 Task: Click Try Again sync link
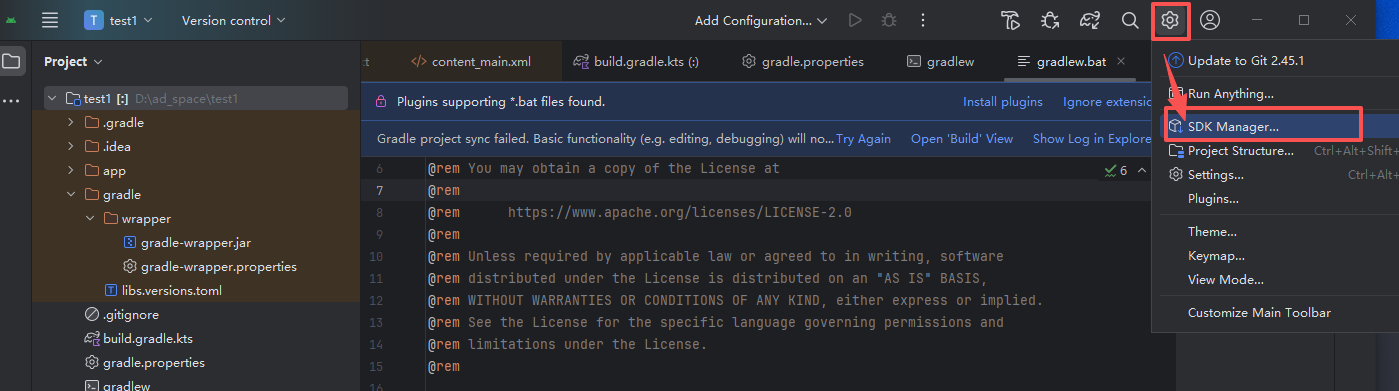pos(863,139)
